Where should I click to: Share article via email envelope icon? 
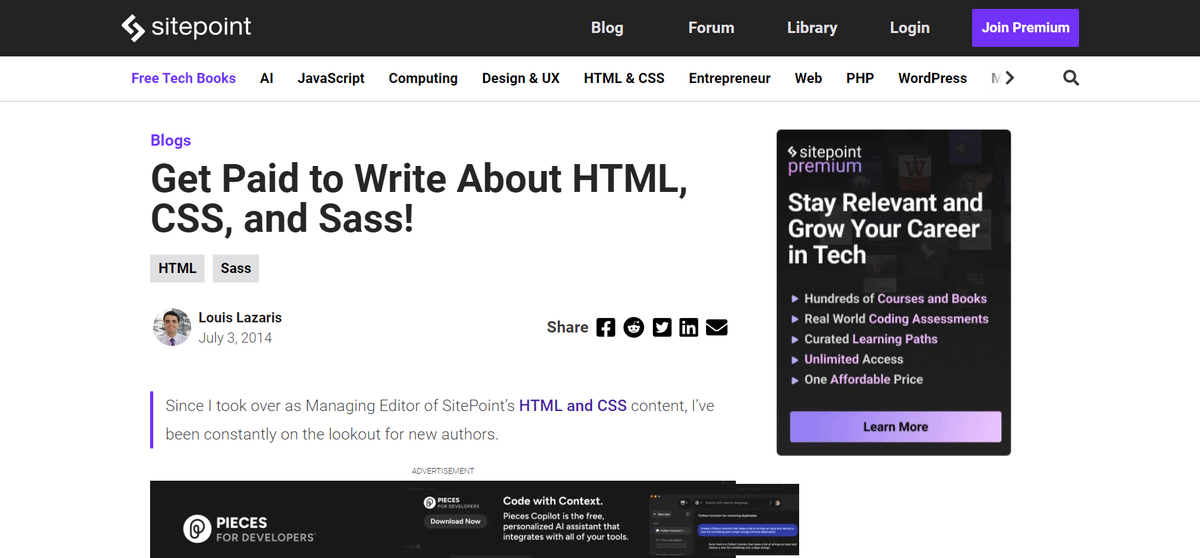click(717, 327)
